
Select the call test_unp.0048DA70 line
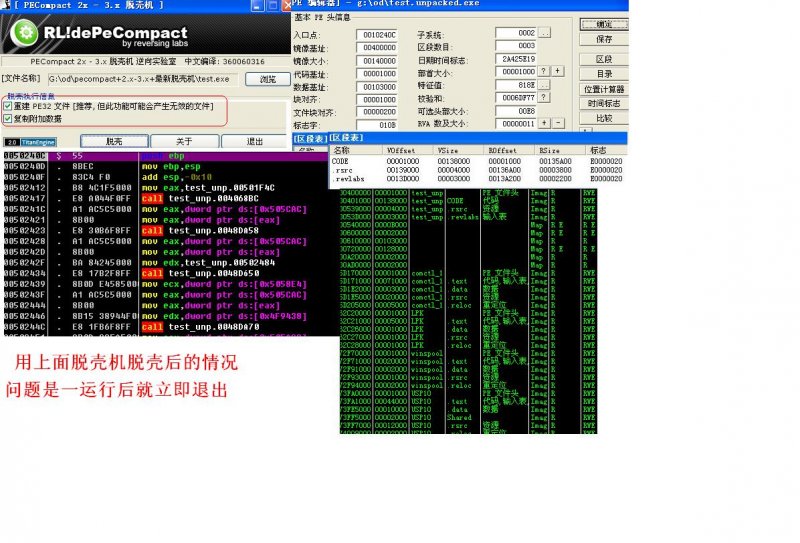171,327
